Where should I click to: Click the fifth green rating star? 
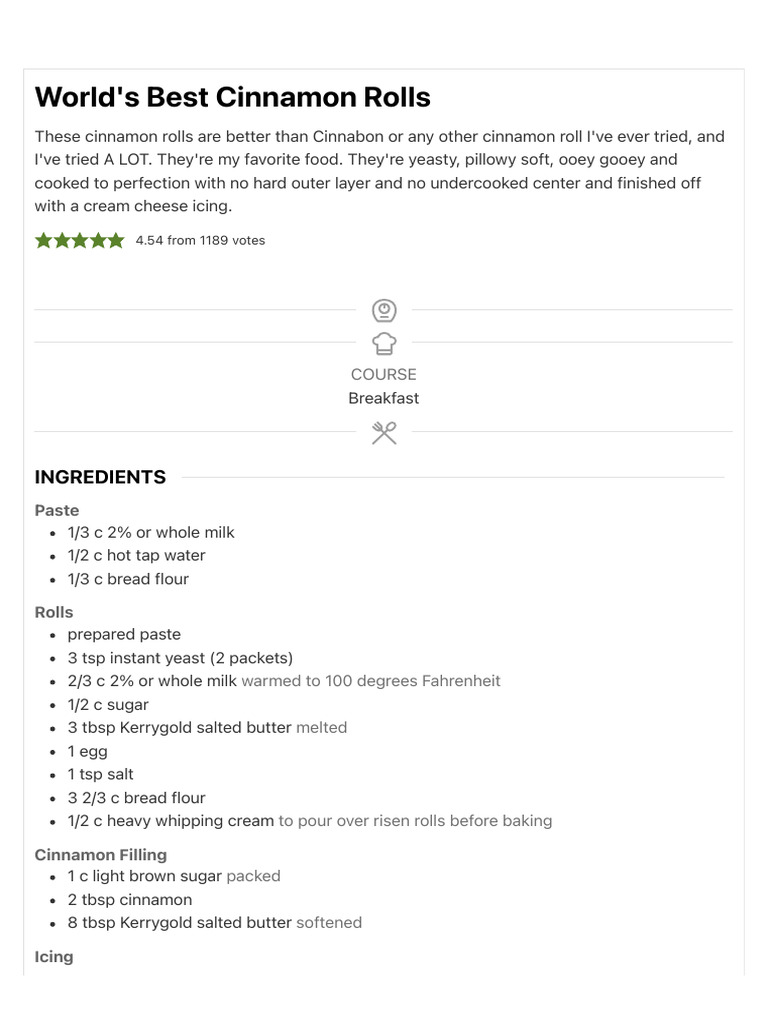[x=116, y=240]
